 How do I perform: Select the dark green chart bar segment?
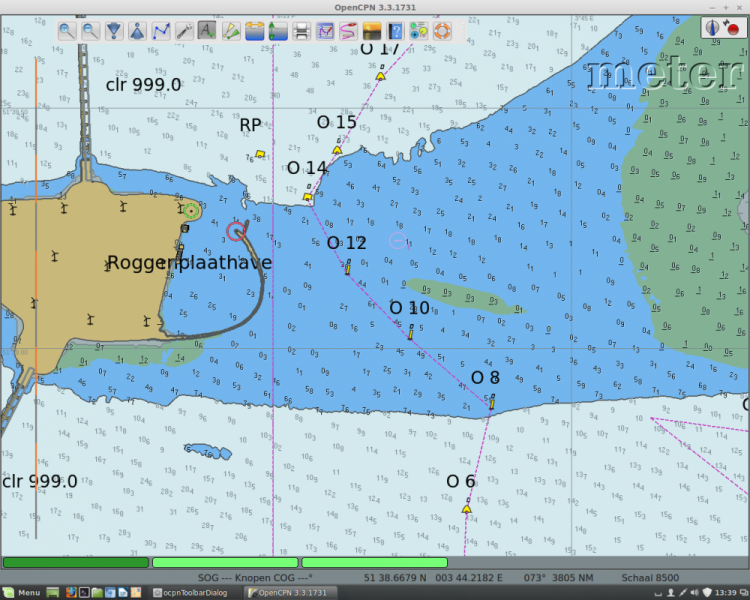(x=76, y=563)
